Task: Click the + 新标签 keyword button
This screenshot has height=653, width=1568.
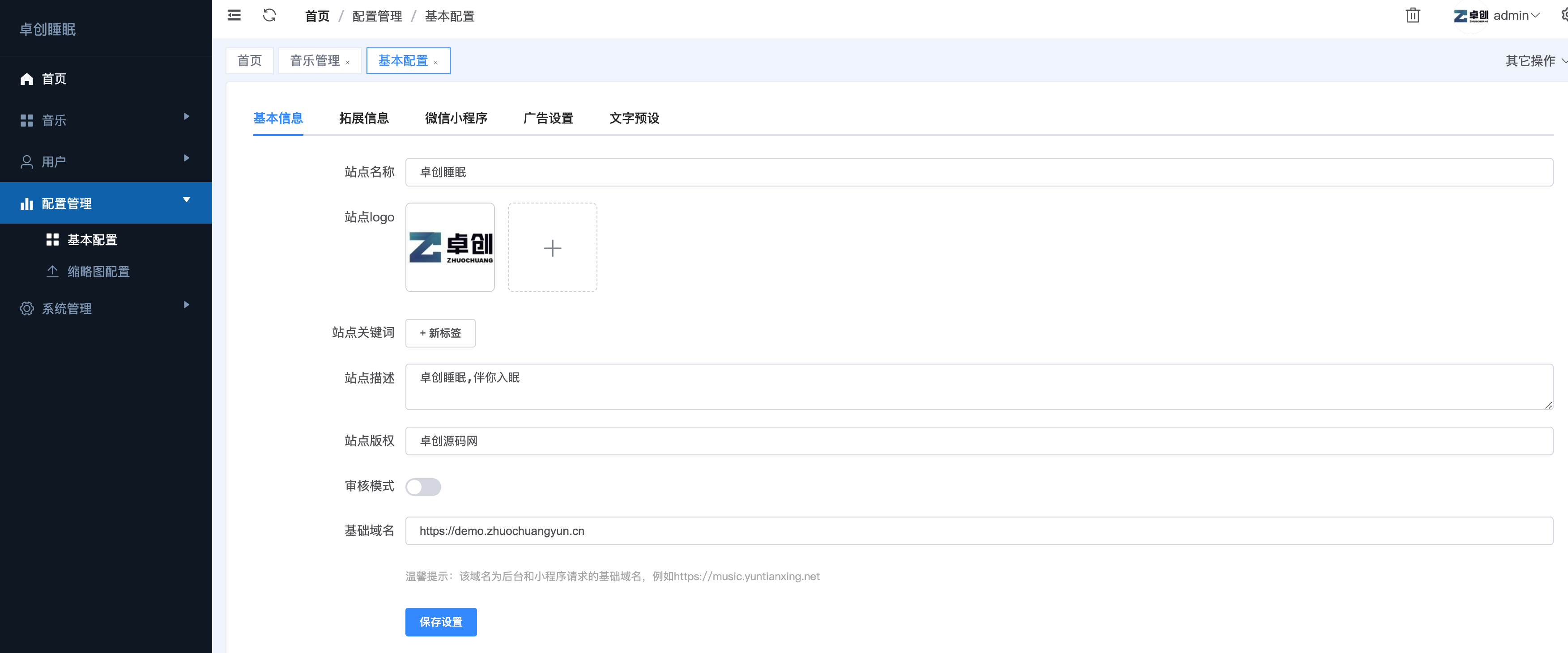Action: coord(440,333)
